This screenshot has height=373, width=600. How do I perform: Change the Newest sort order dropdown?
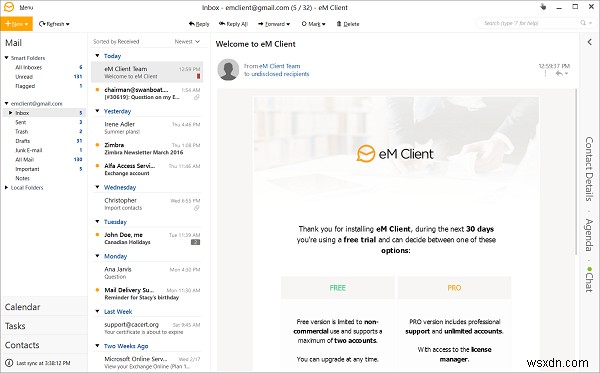click(187, 41)
